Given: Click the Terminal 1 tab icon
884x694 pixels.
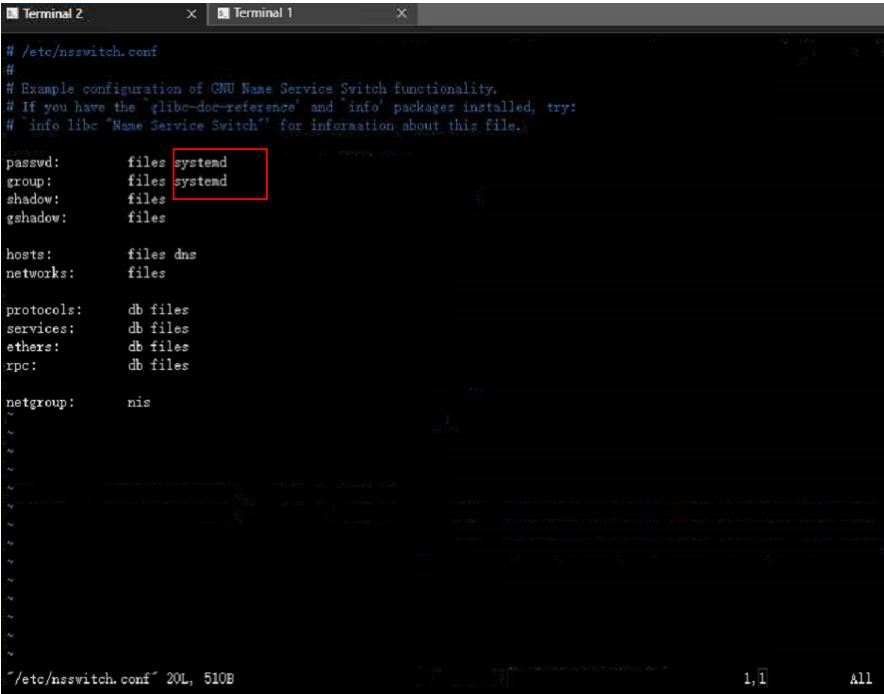Looking at the screenshot, I should [223, 14].
